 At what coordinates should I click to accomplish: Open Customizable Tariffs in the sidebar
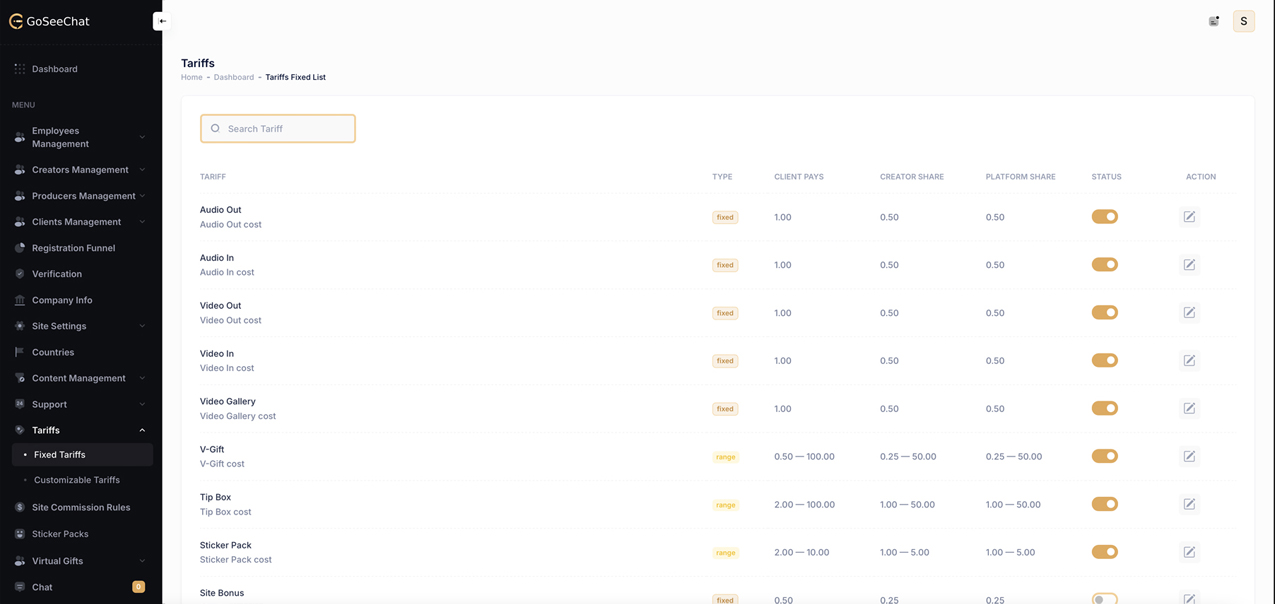81,480
